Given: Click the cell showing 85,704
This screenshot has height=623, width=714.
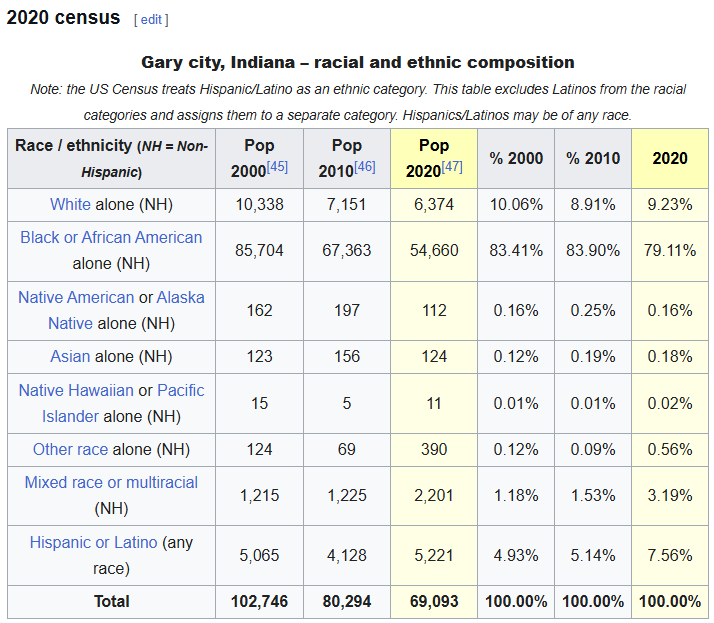Looking at the screenshot, I should (x=260, y=251).
